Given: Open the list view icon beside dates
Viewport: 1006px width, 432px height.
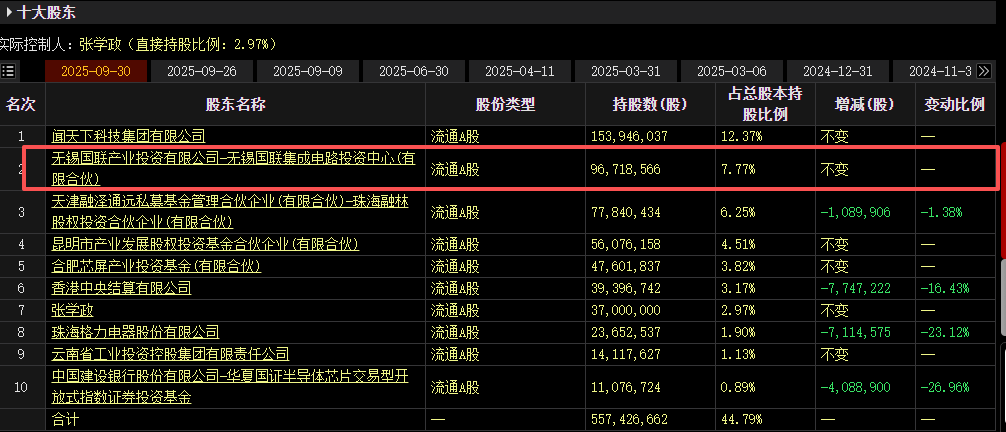Looking at the screenshot, I should [8, 71].
